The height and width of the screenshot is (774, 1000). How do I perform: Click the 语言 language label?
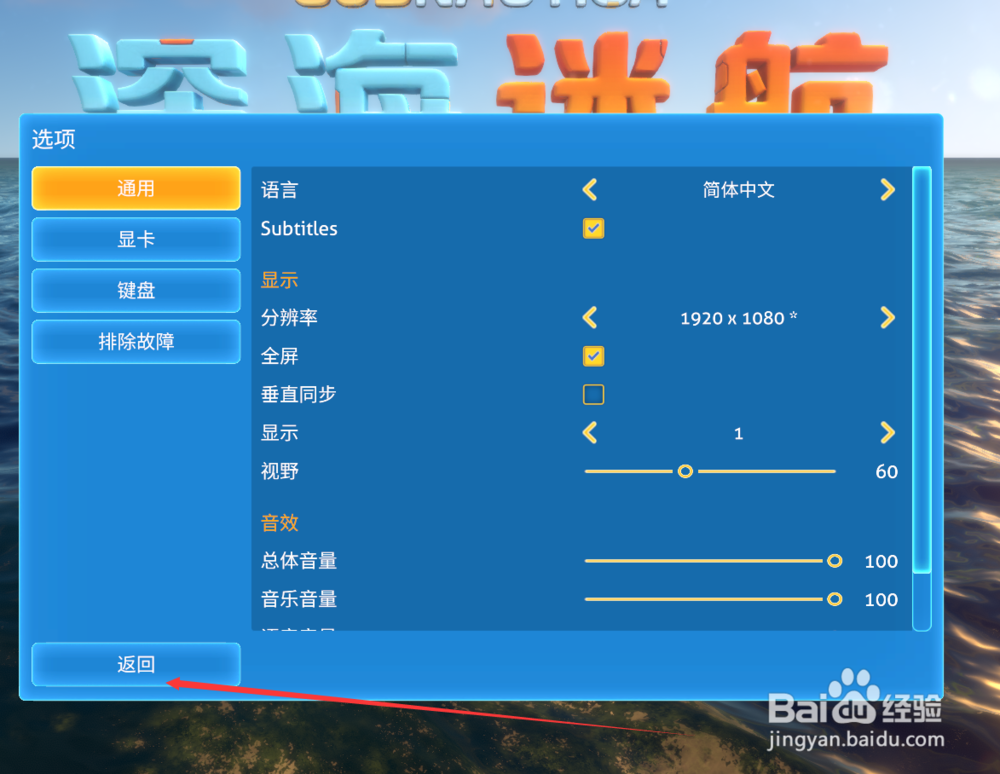279,190
